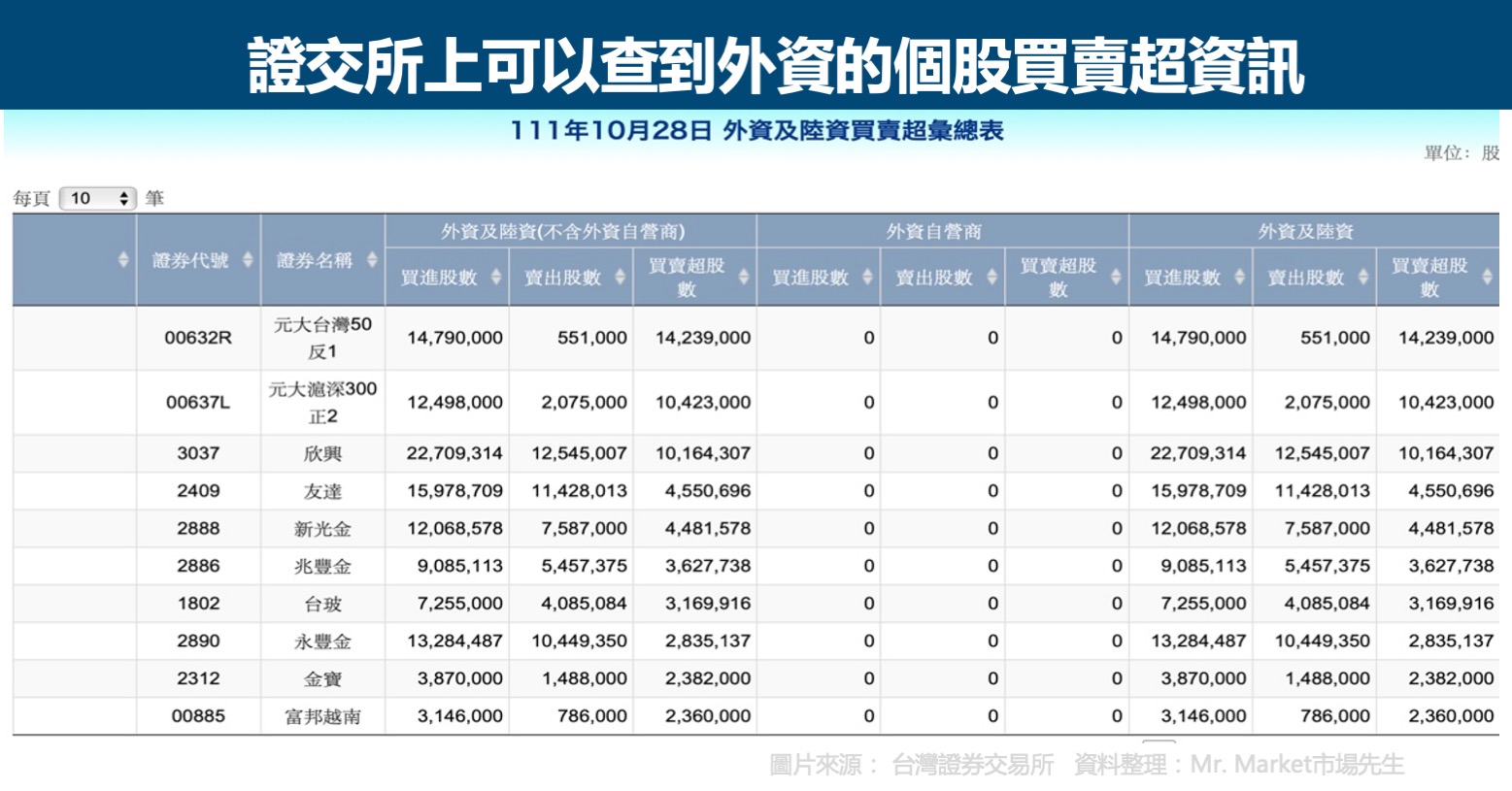
Task: Click 4,550,696 in first 買賣超股數 column
Action: pyautogui.click(x=708, y=491)
